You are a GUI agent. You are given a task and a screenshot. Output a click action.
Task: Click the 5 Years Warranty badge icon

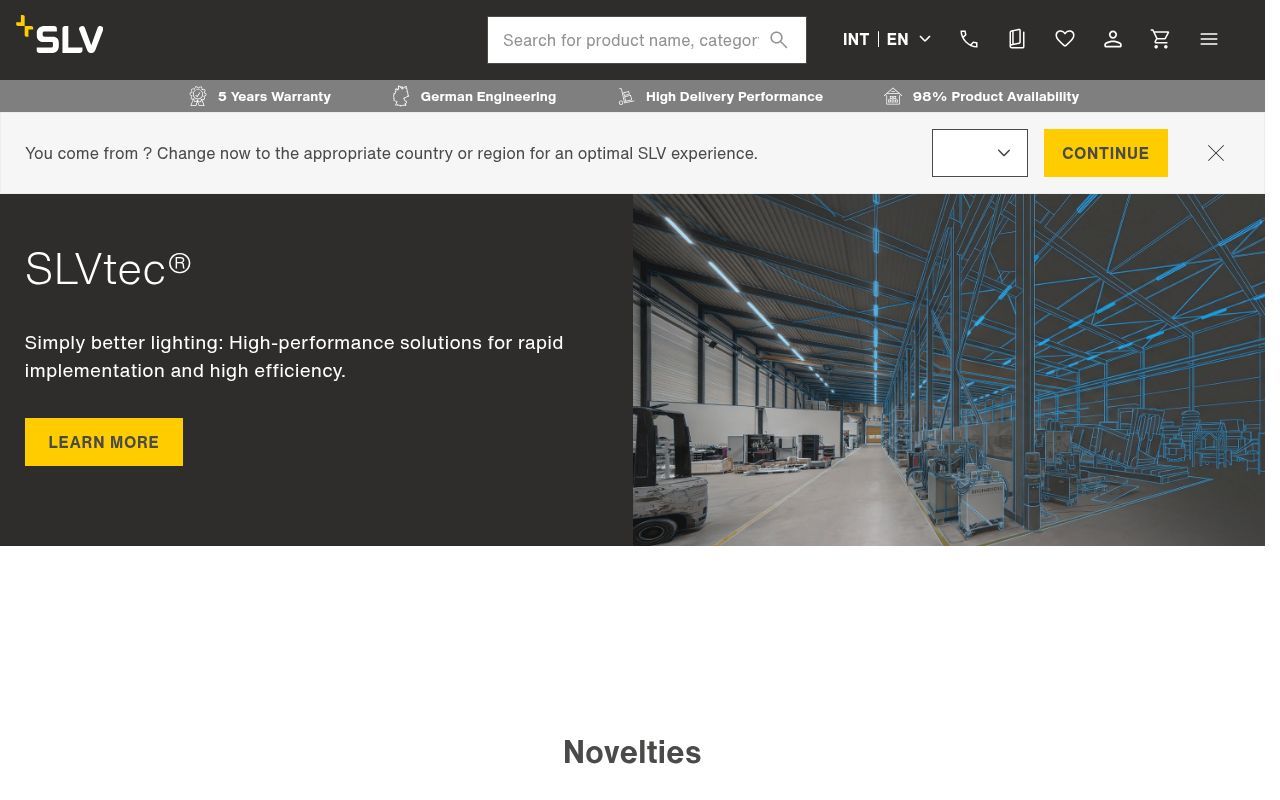pyautogui.click(x=198, y=96)
